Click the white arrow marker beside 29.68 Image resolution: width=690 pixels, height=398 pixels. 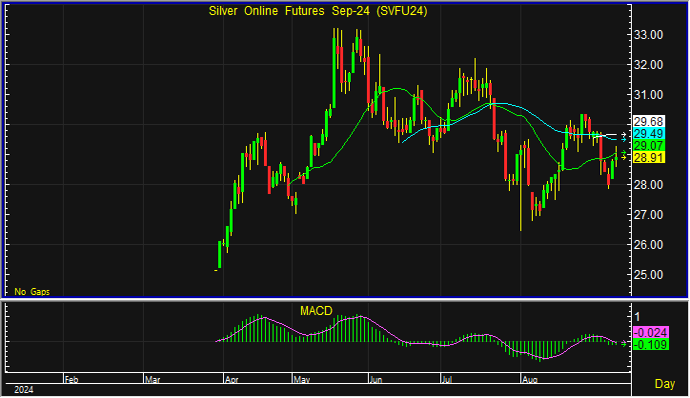[624, 134]
